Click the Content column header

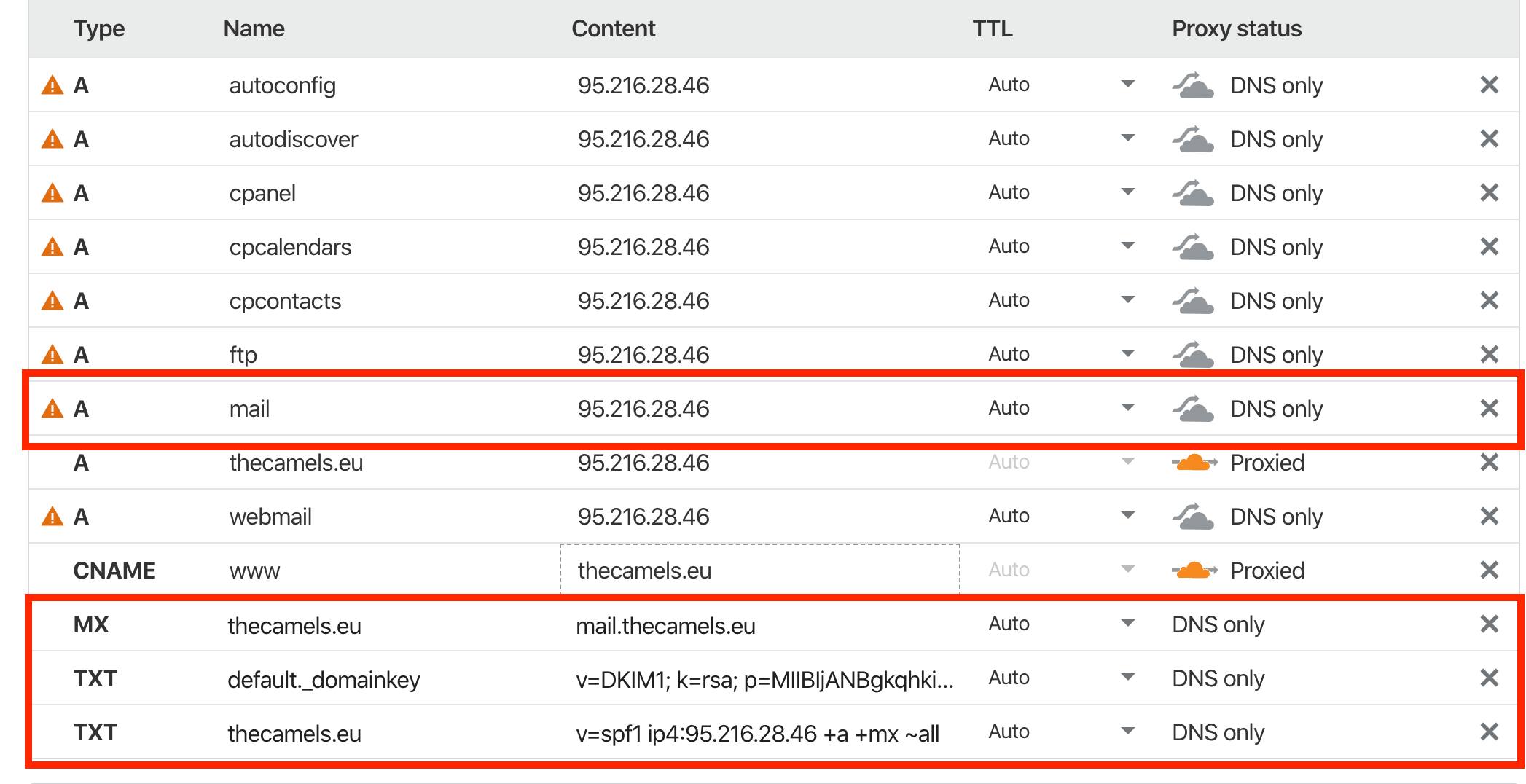(614, 28)
